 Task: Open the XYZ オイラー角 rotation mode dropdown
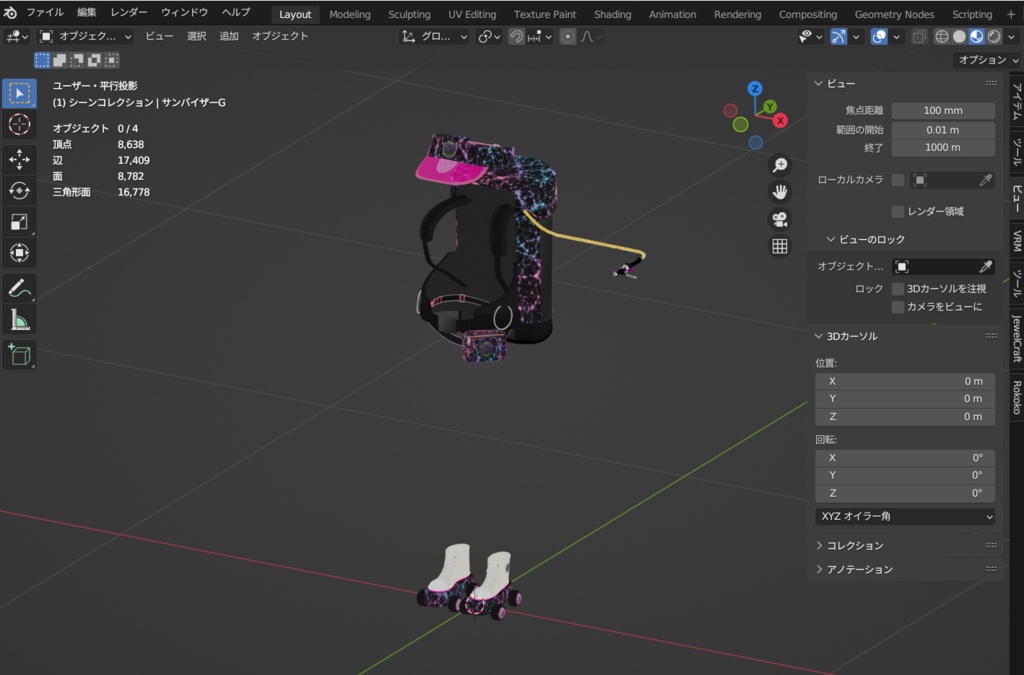(x=905, y=516)
